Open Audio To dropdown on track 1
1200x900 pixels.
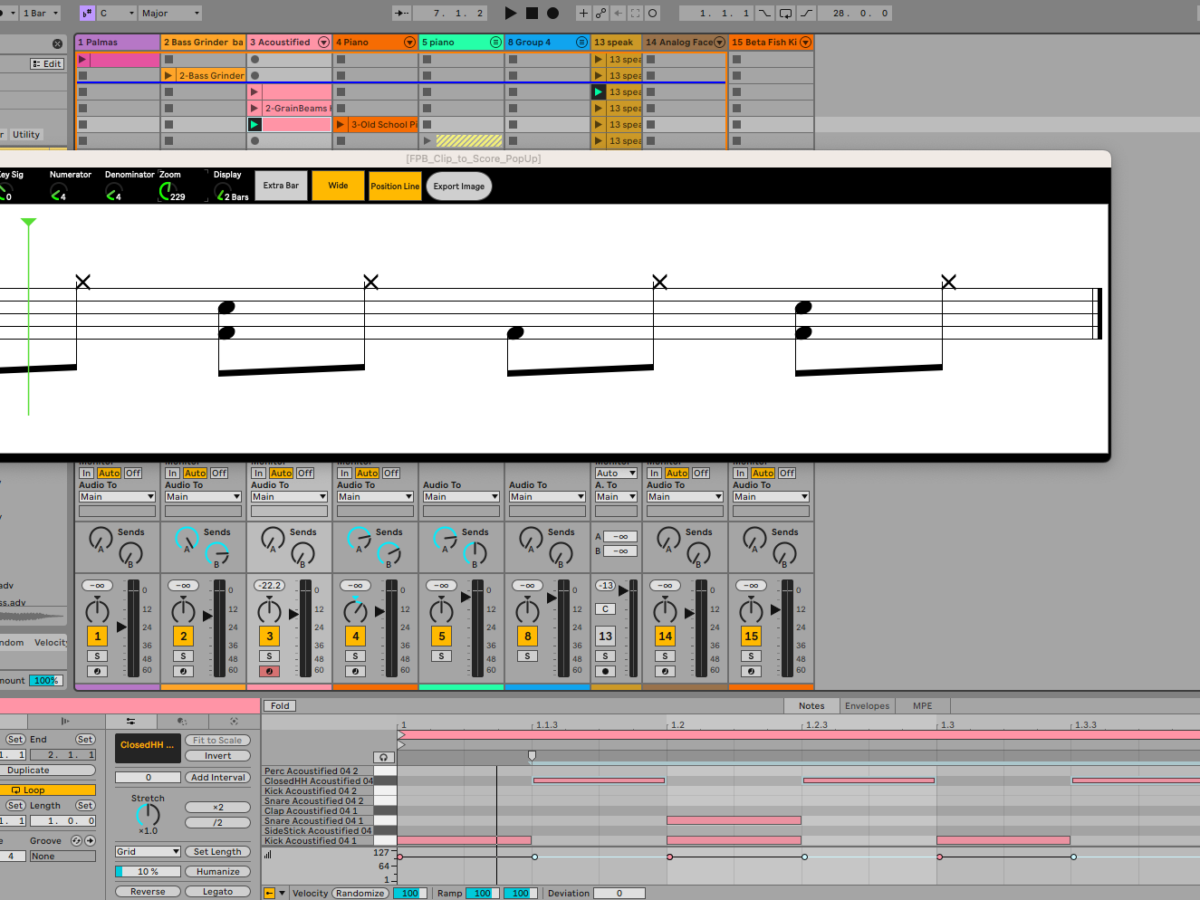tap(118, 497)
